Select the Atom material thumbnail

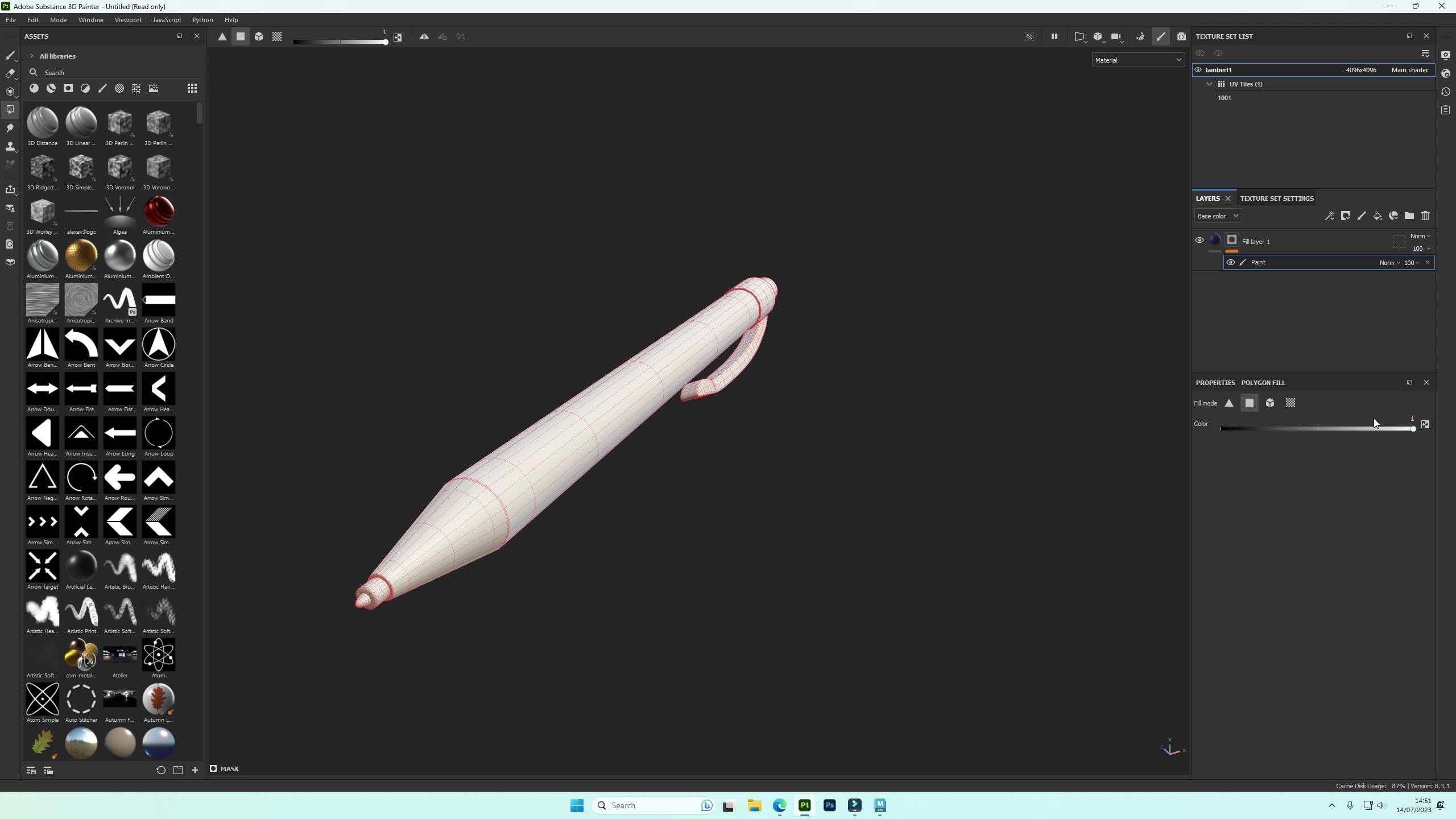click(x=159, y=655)
